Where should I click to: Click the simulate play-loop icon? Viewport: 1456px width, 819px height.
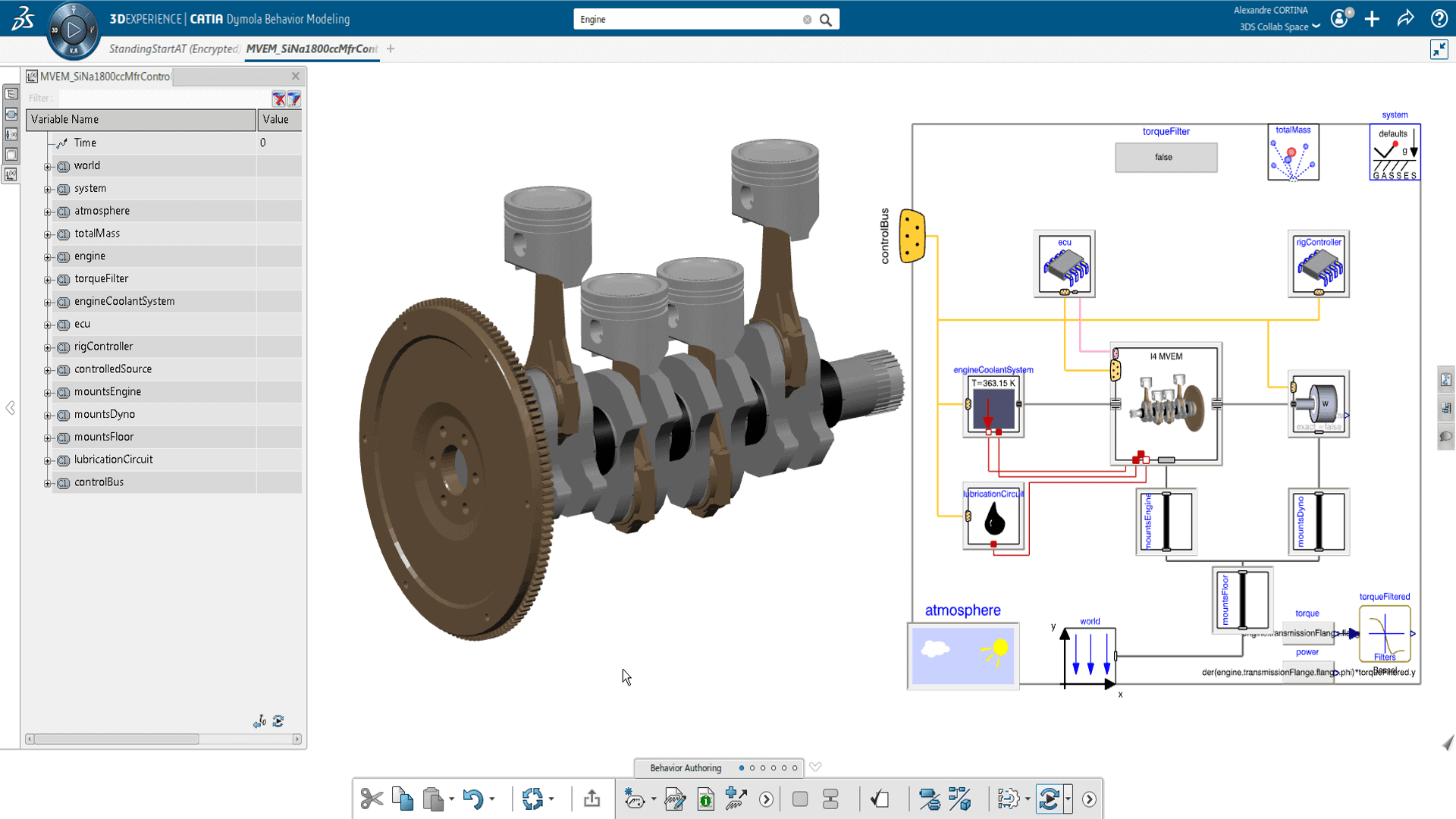(x=1049, y=799)
